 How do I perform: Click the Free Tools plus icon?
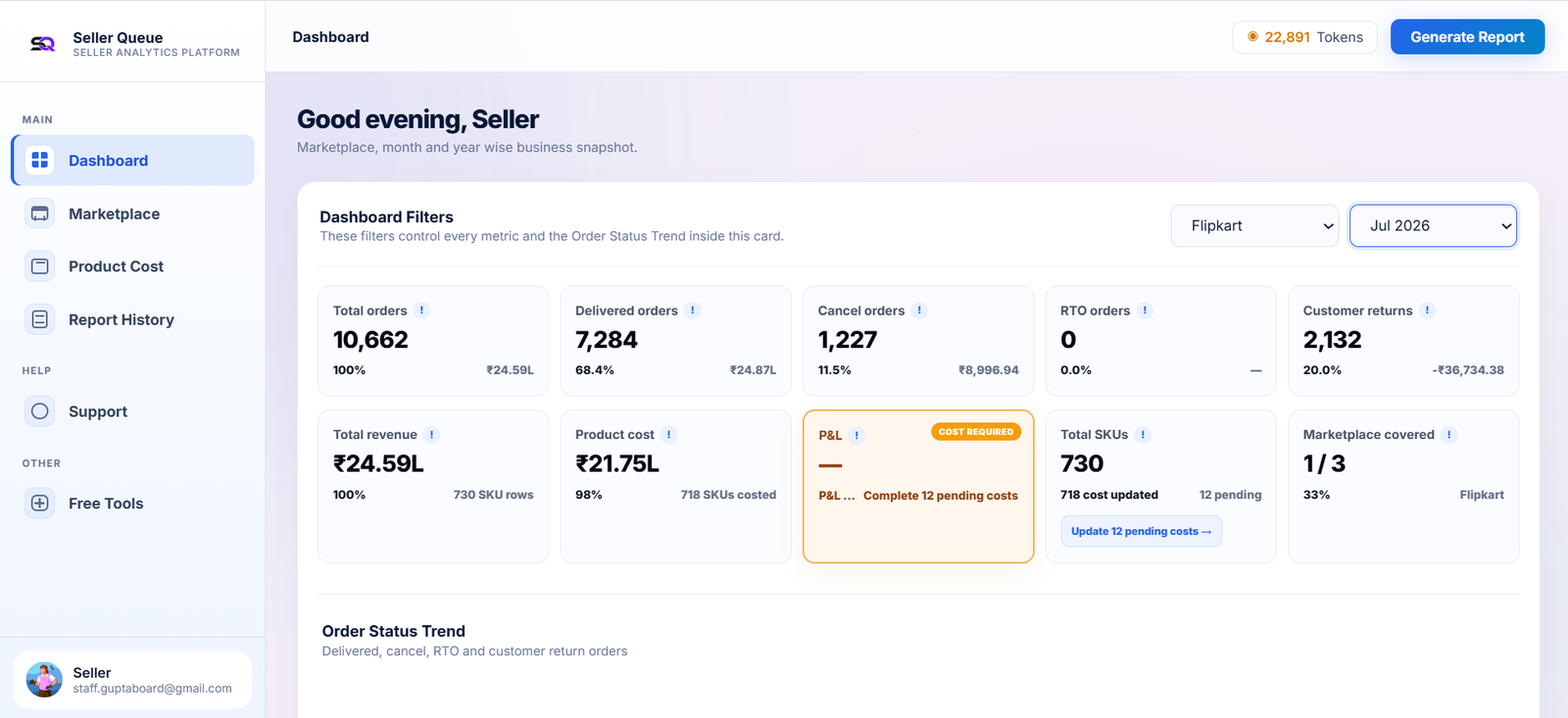[40, 503]
